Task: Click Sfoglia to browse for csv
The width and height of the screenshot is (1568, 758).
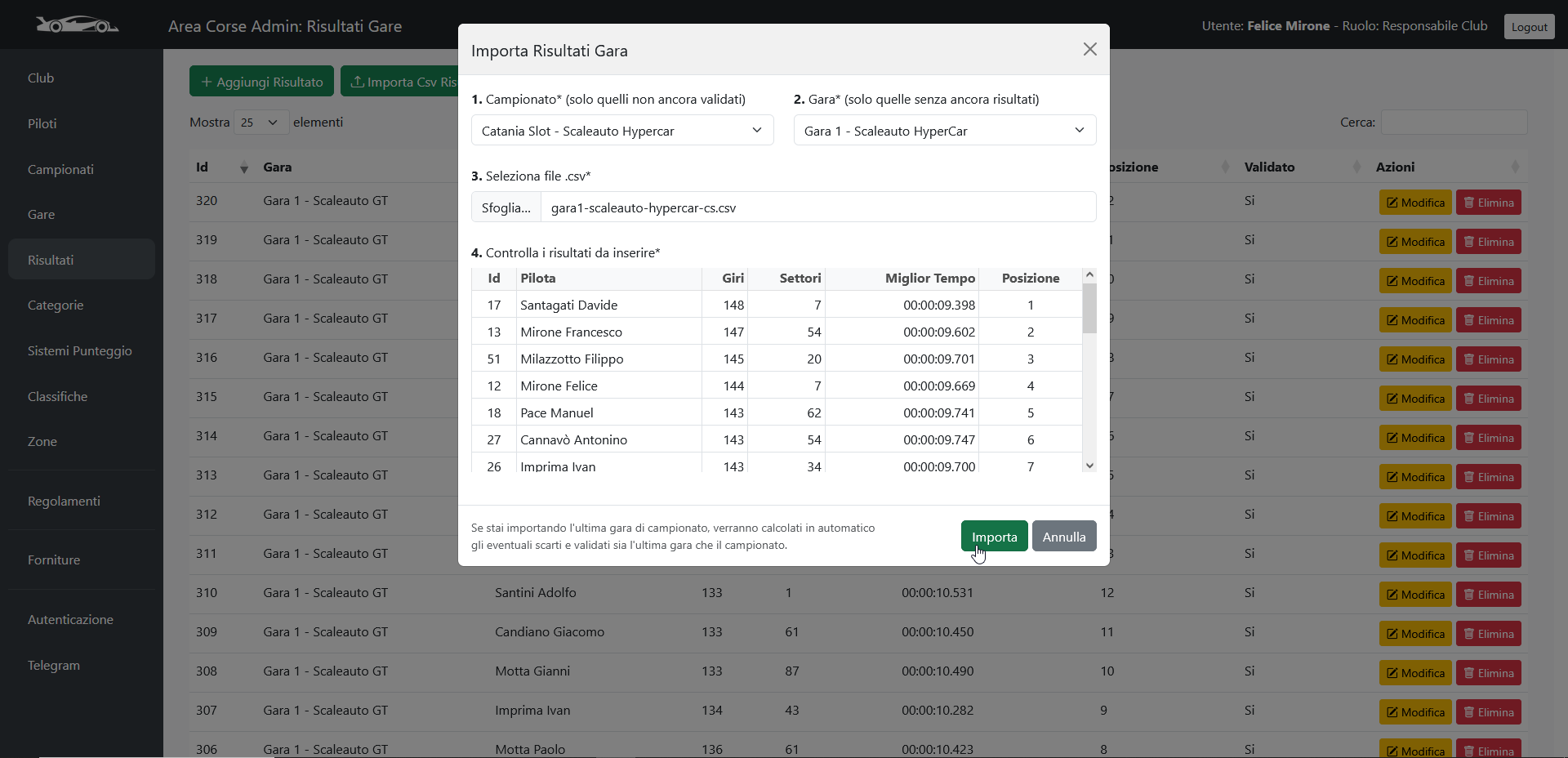Action: pos(506,207)
